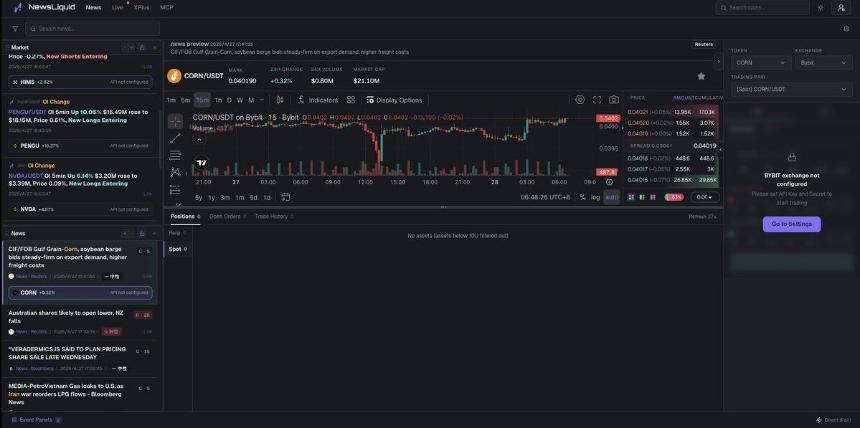The width and height of the screenshot is (860, 428).
Task: Show both sides of order book
Action: (x=631, y=197)
